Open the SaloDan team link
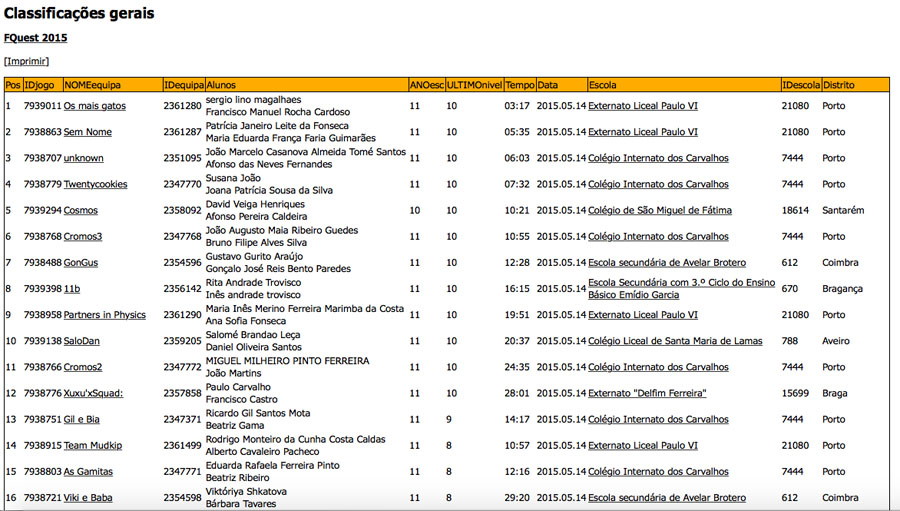The image size is (900, 511). 82,341
